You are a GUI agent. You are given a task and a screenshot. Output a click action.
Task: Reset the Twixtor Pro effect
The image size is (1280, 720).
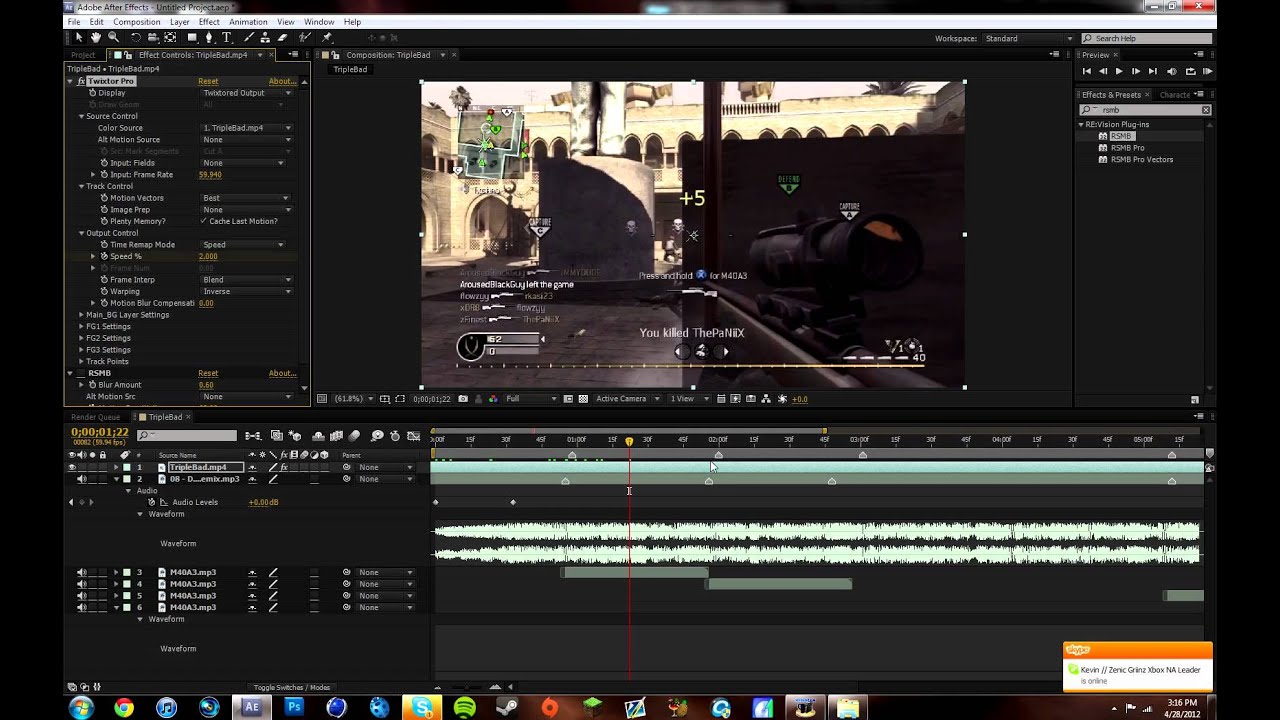(208, 81)
